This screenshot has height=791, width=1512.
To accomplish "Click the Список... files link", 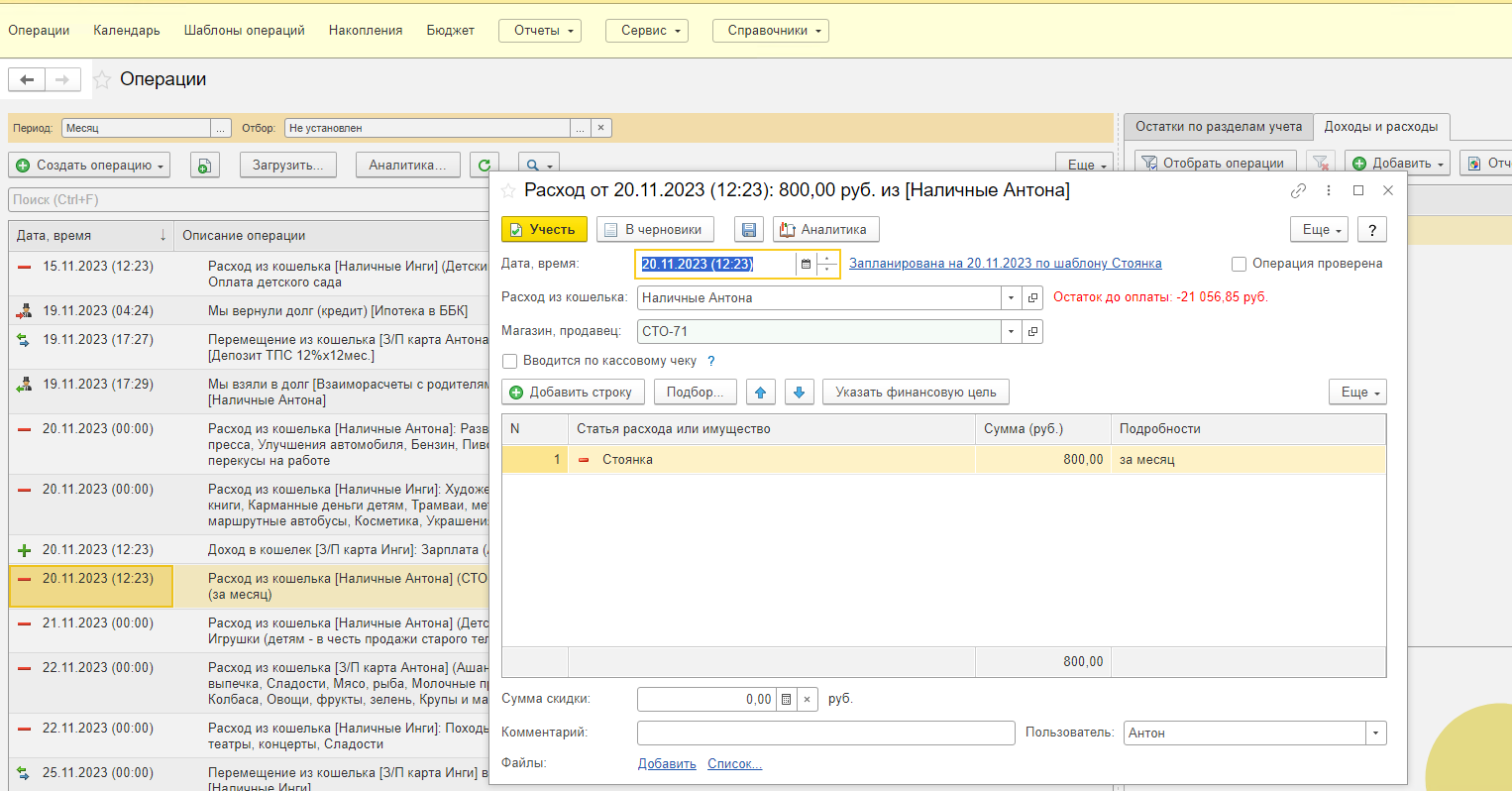I will pyautogui.click(x=734, y=764).
